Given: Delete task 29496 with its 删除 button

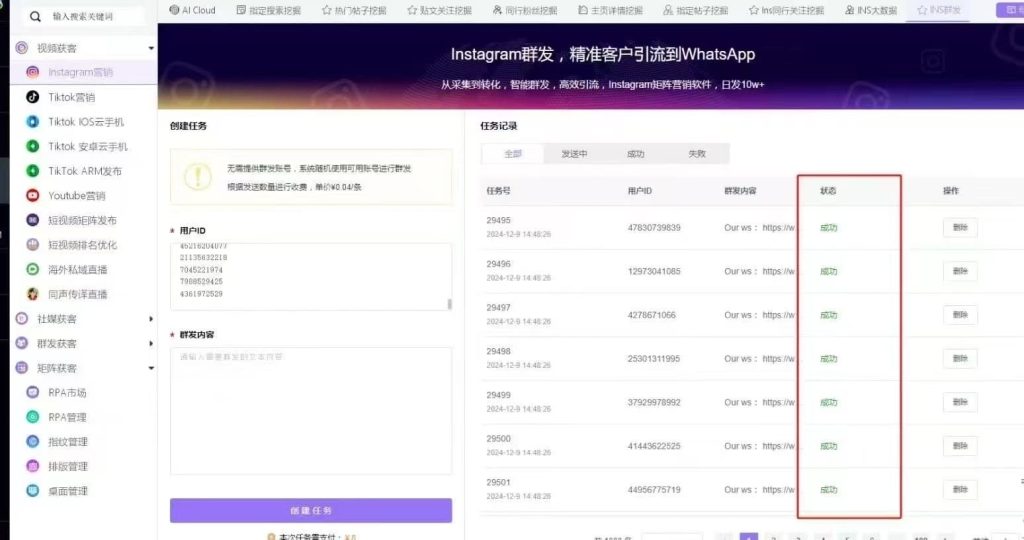Looking at the screenshot, I should pyautogui.click(x=960, y=271).
